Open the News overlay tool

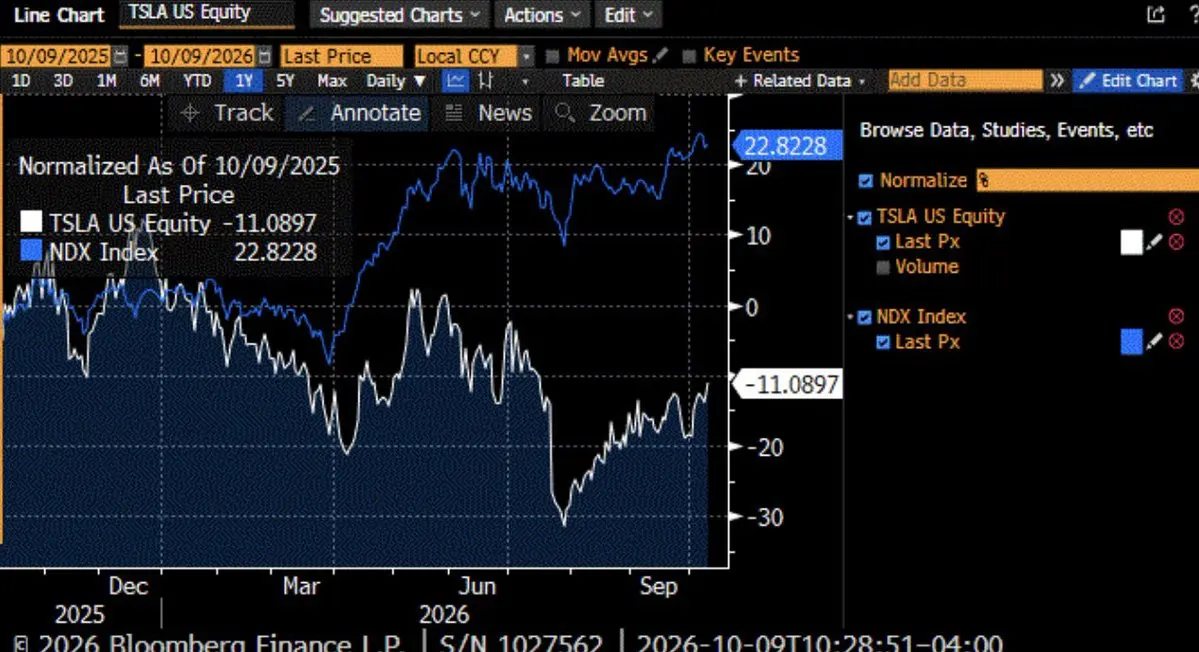tap(488, 113)
